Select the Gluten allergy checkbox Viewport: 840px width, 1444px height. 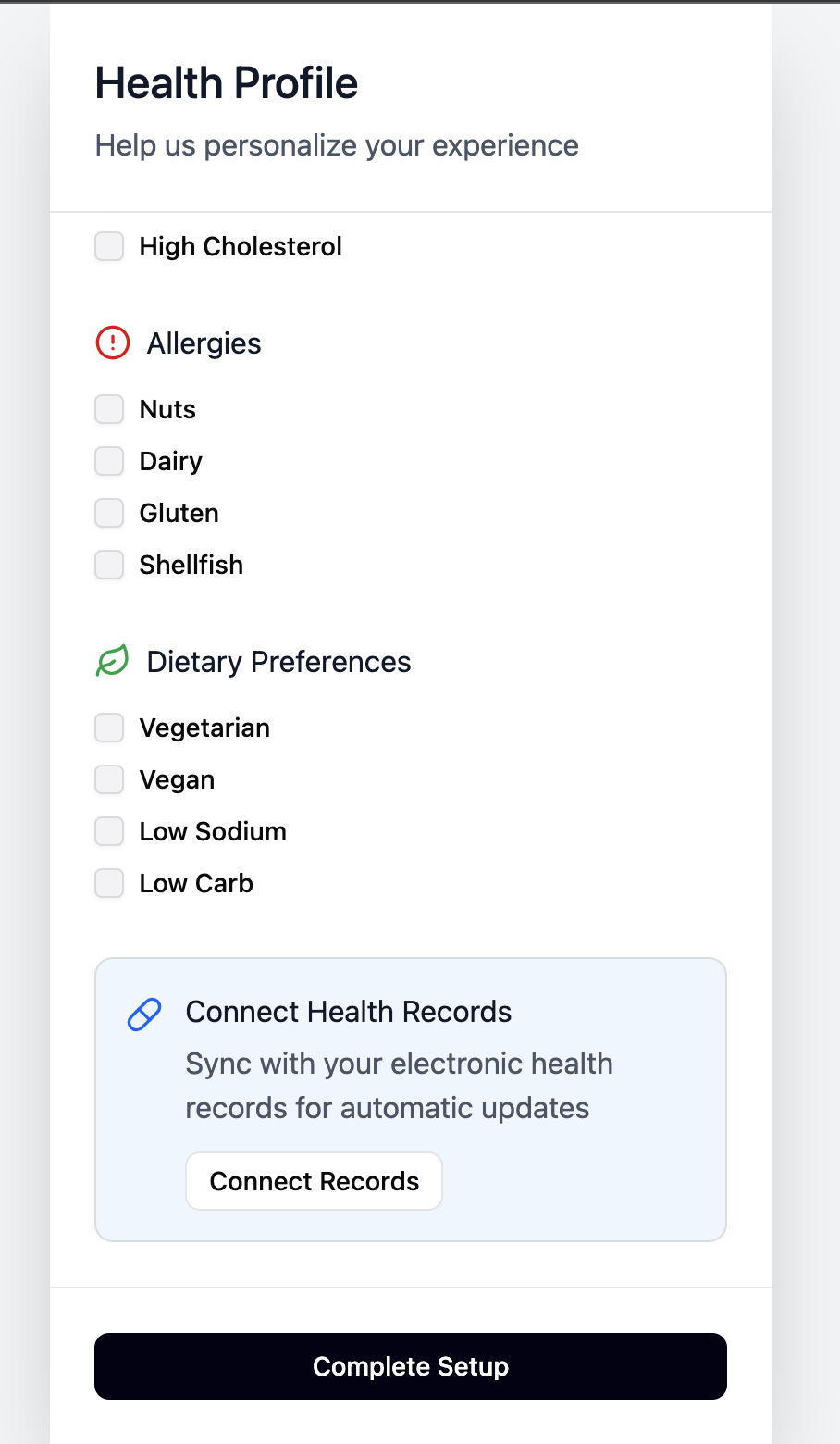tap(109, 514)
